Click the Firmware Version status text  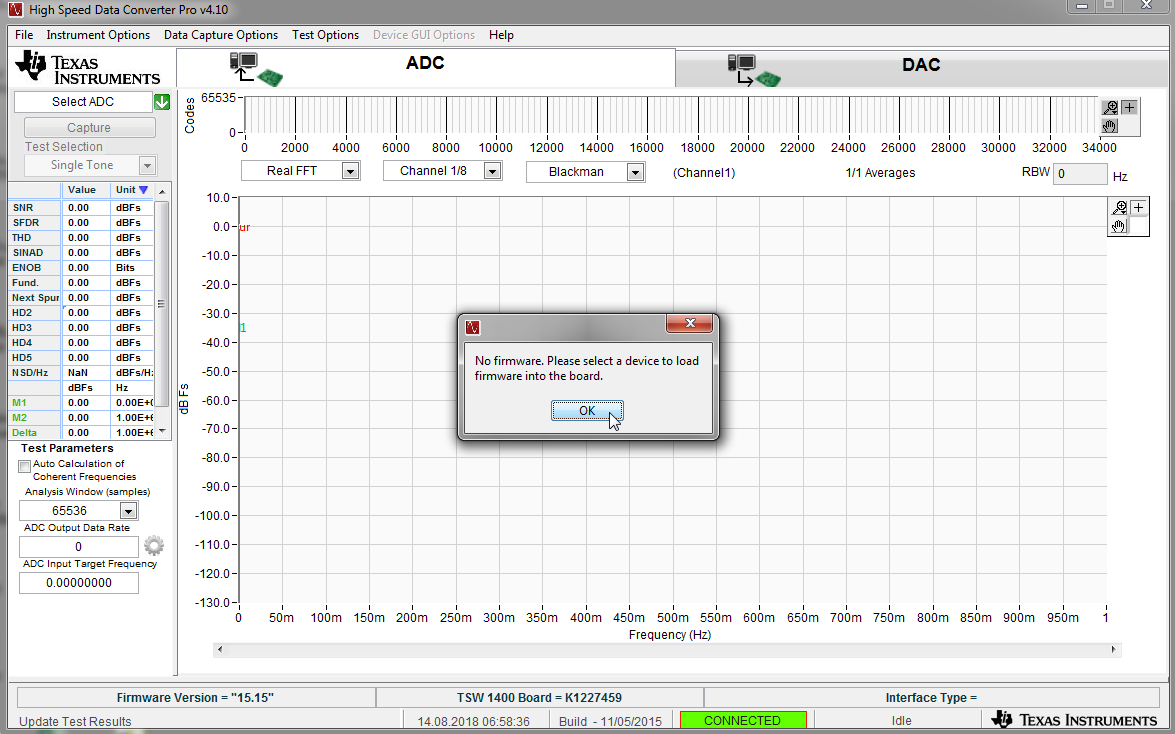tap(196, 697)
